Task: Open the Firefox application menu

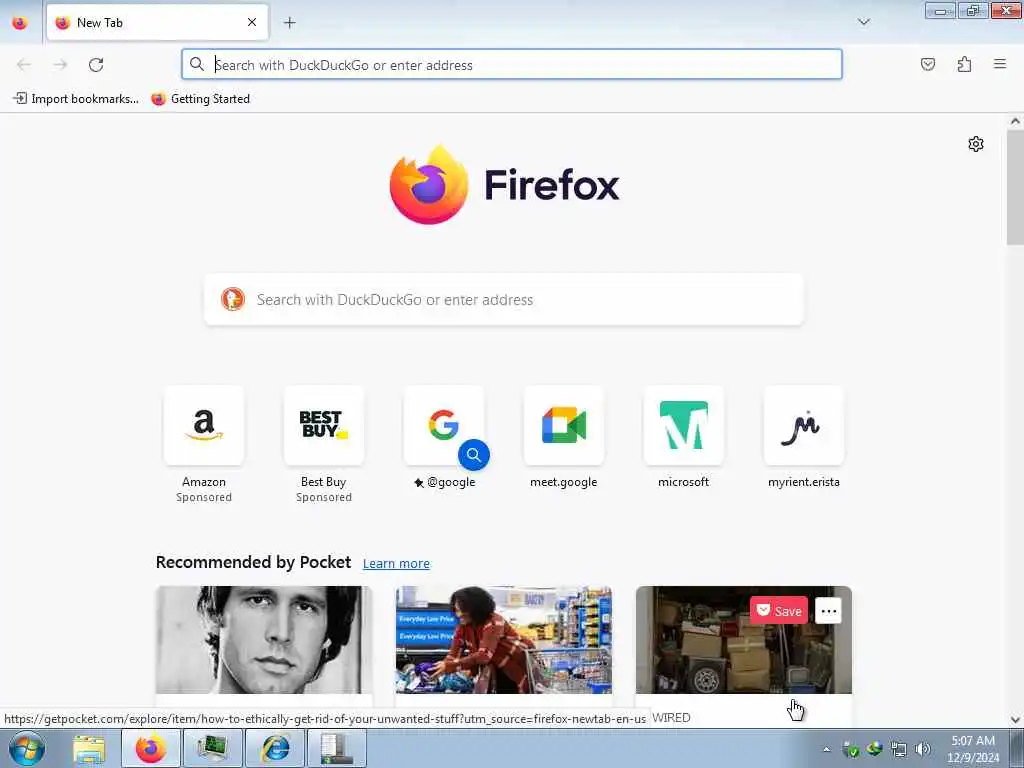Action: [x=999, y=64]
